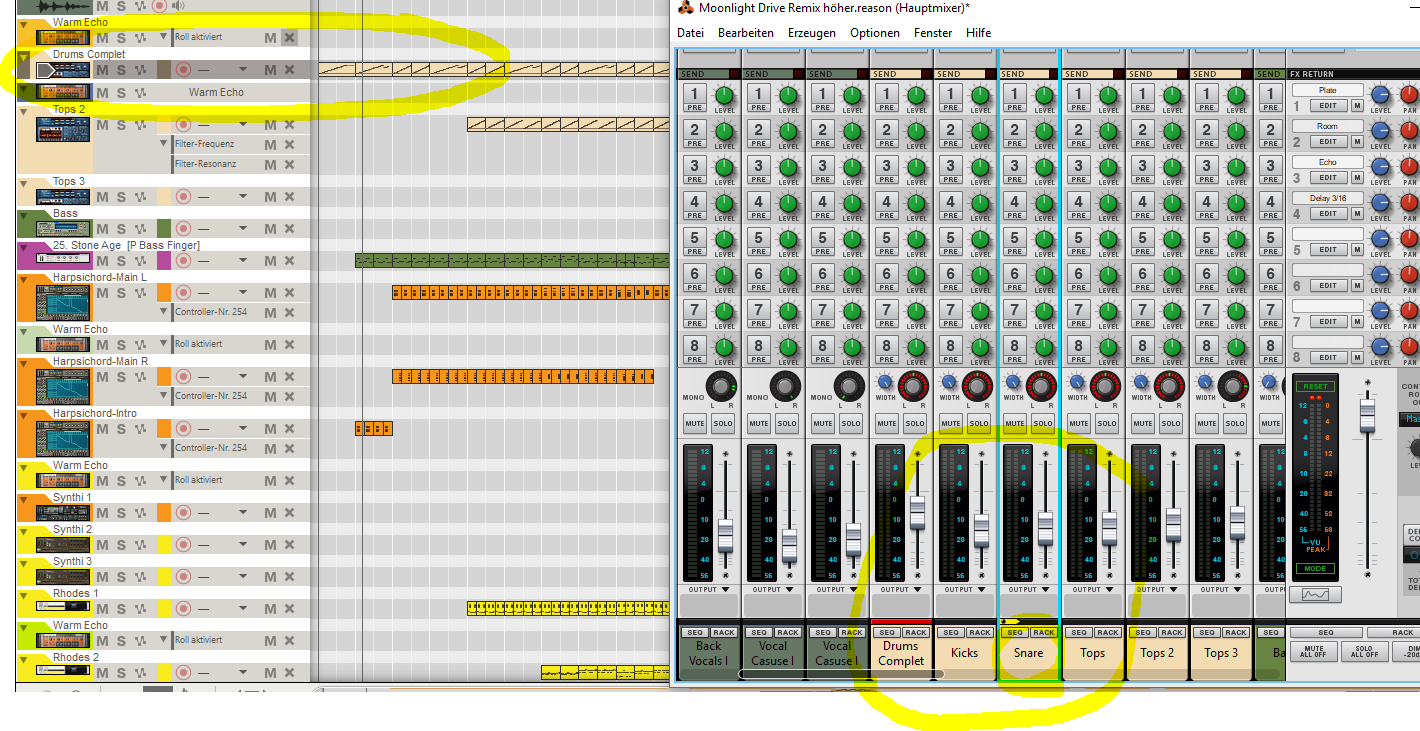Click the MODE button under master meter
The height and width of the screenshot is (731, 1420).
(x=1315, y=568)
